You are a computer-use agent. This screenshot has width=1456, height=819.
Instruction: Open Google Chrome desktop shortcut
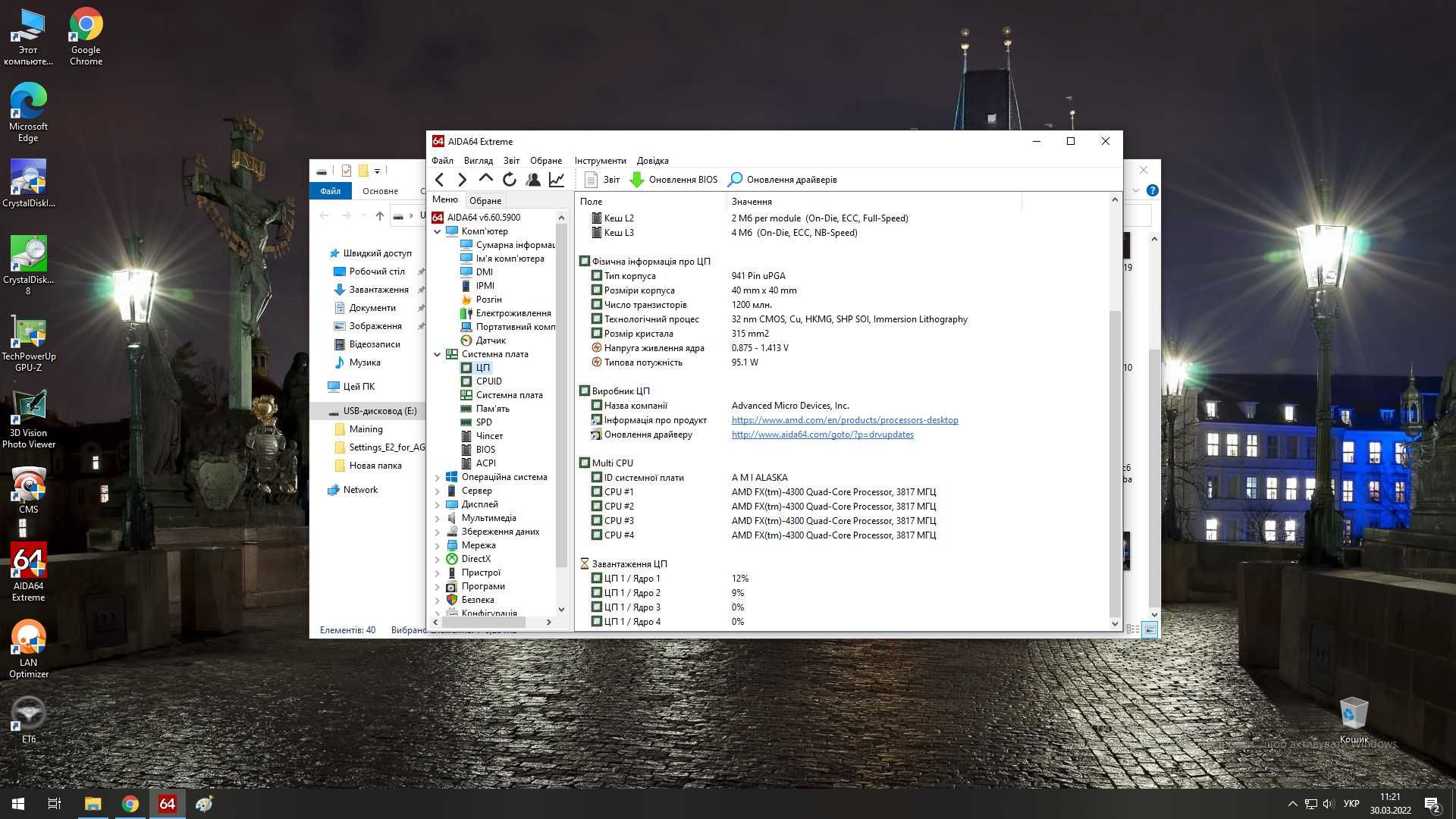coord(86,36)
